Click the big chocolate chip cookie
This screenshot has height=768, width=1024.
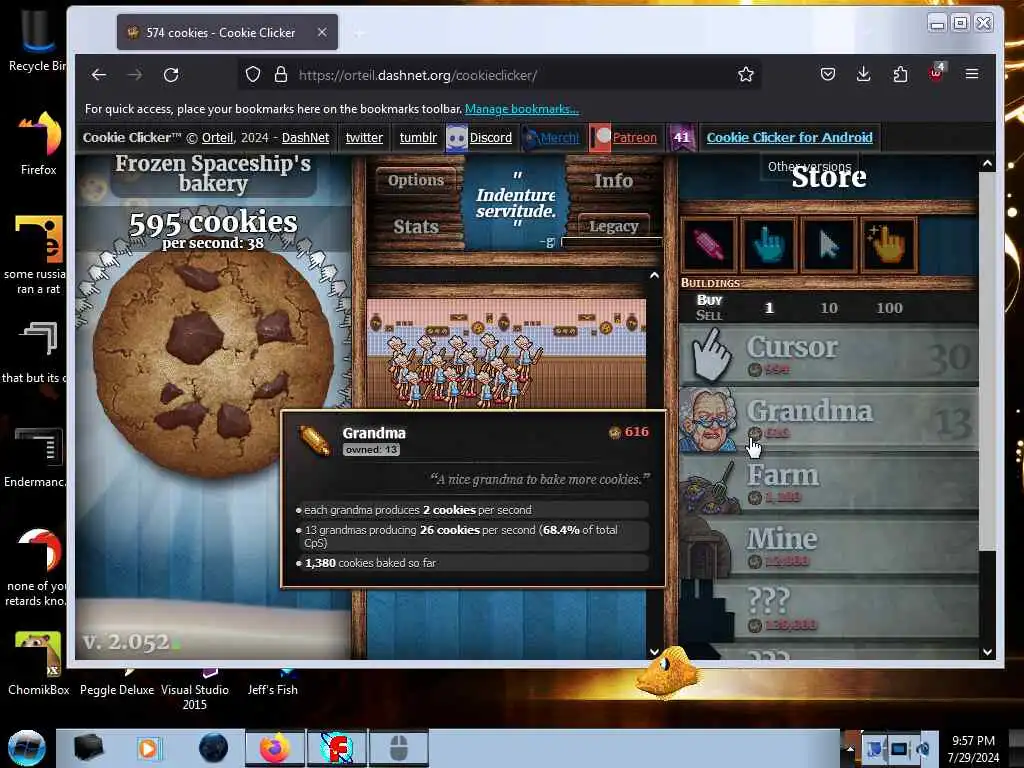tap(214, 363)
